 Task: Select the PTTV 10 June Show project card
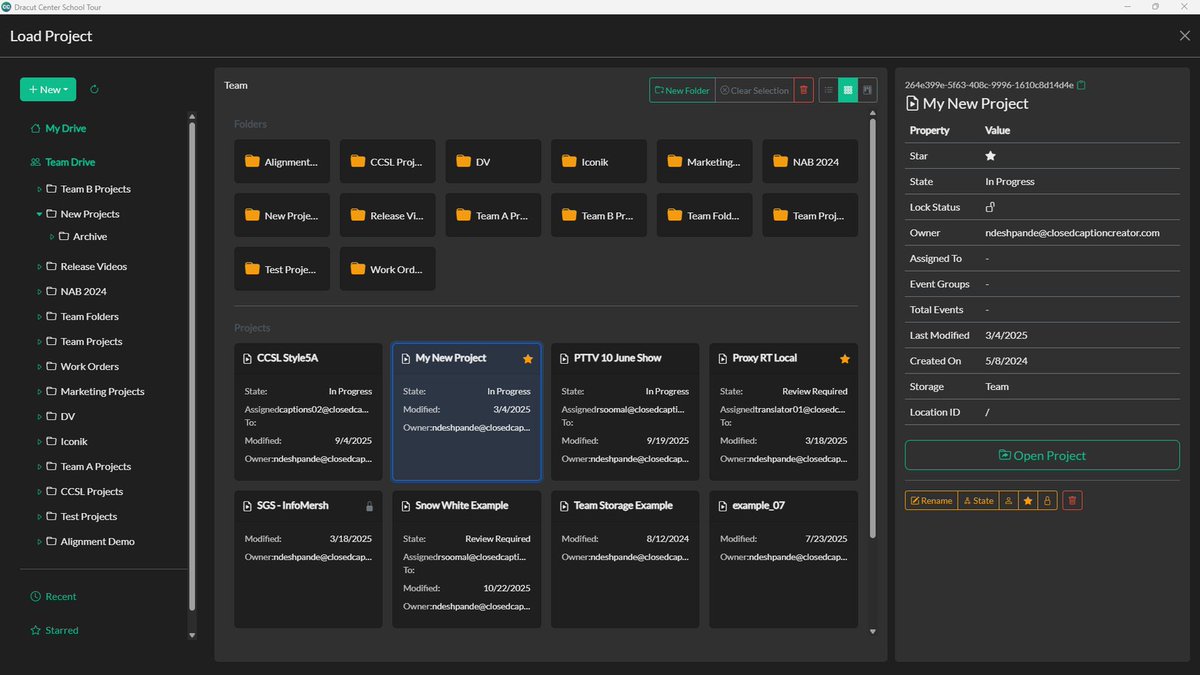(625, 412)
